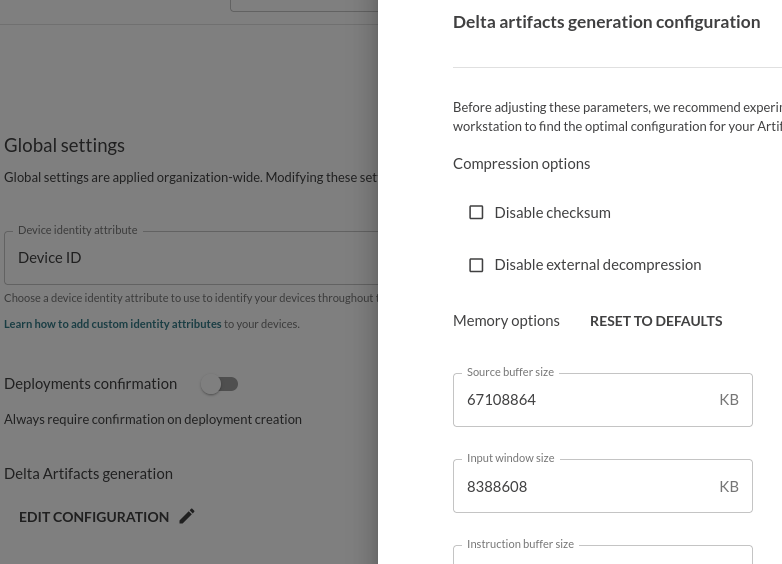Open the Device identity attribute dropdown
The width and height of the screenshot is (782, 564).
190,258
